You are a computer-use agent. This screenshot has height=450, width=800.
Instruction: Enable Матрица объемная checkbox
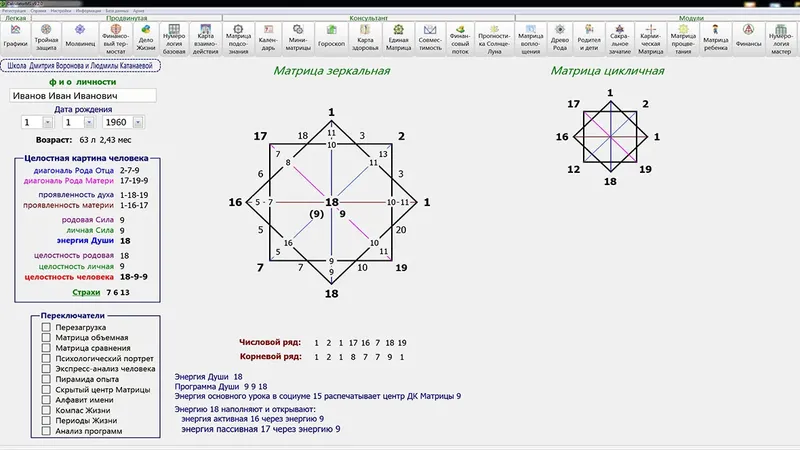(x=46, y=337)
